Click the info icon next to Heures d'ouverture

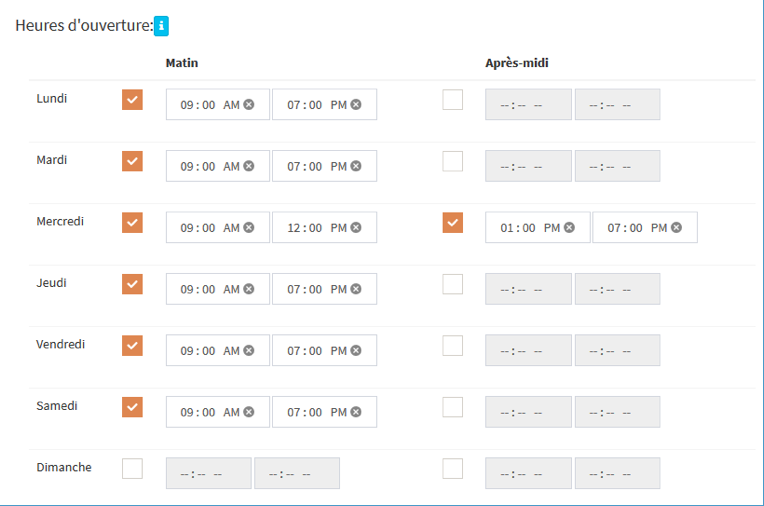coord(161,26)
